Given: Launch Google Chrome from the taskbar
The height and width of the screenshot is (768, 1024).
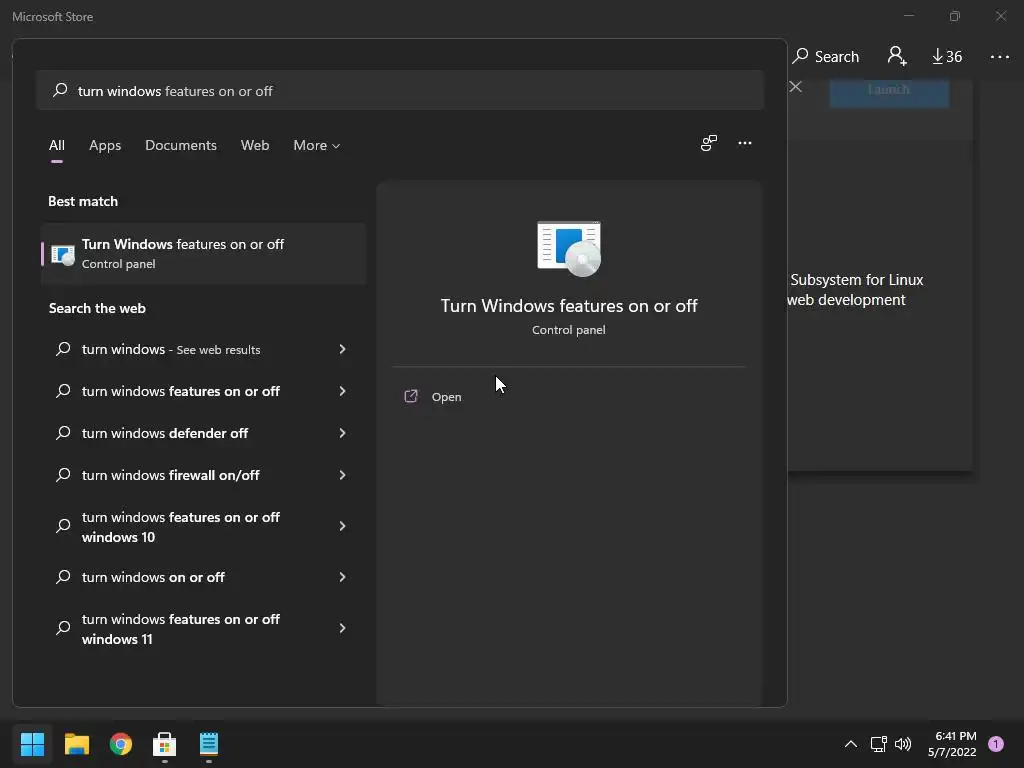Looking at the screenshot, I should pyautogui.click(x=121, y=744).
